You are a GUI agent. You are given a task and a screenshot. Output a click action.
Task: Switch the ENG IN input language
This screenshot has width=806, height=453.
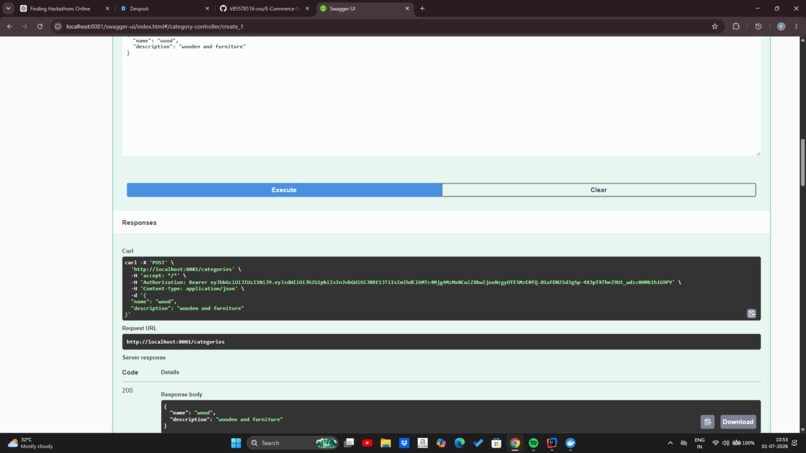(700, 443)
